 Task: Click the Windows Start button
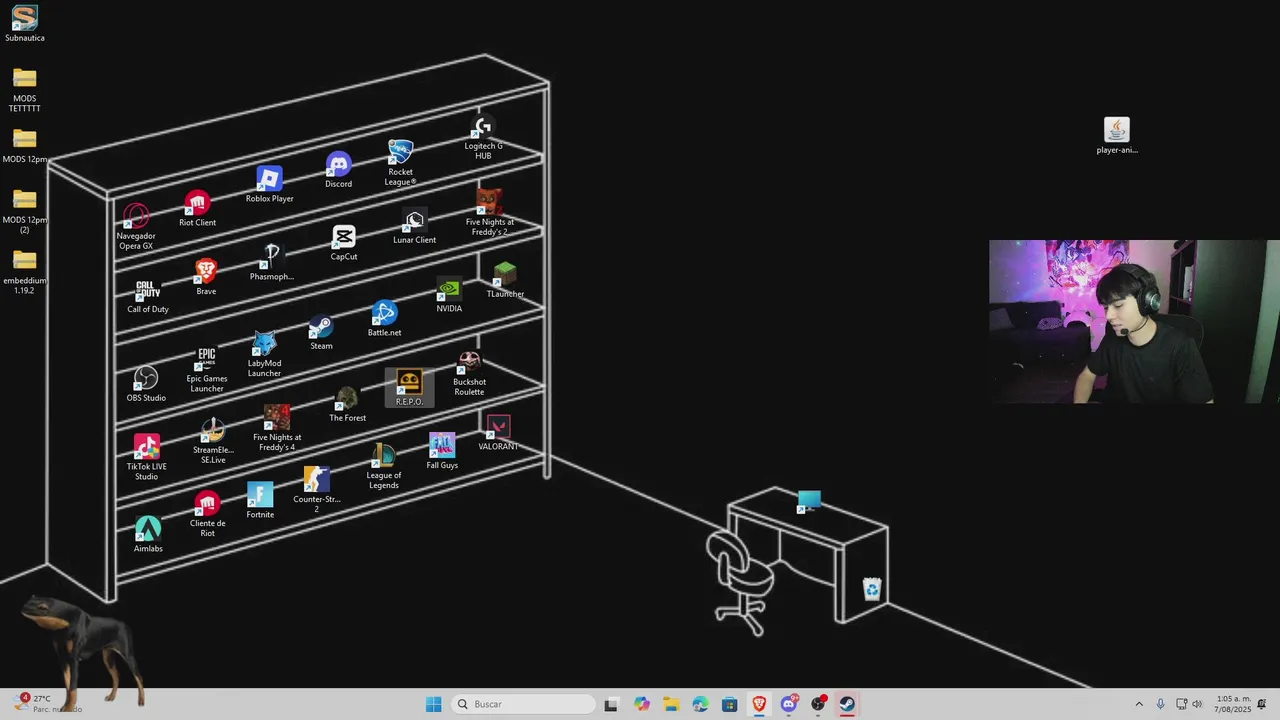click(x=433, y=704)
